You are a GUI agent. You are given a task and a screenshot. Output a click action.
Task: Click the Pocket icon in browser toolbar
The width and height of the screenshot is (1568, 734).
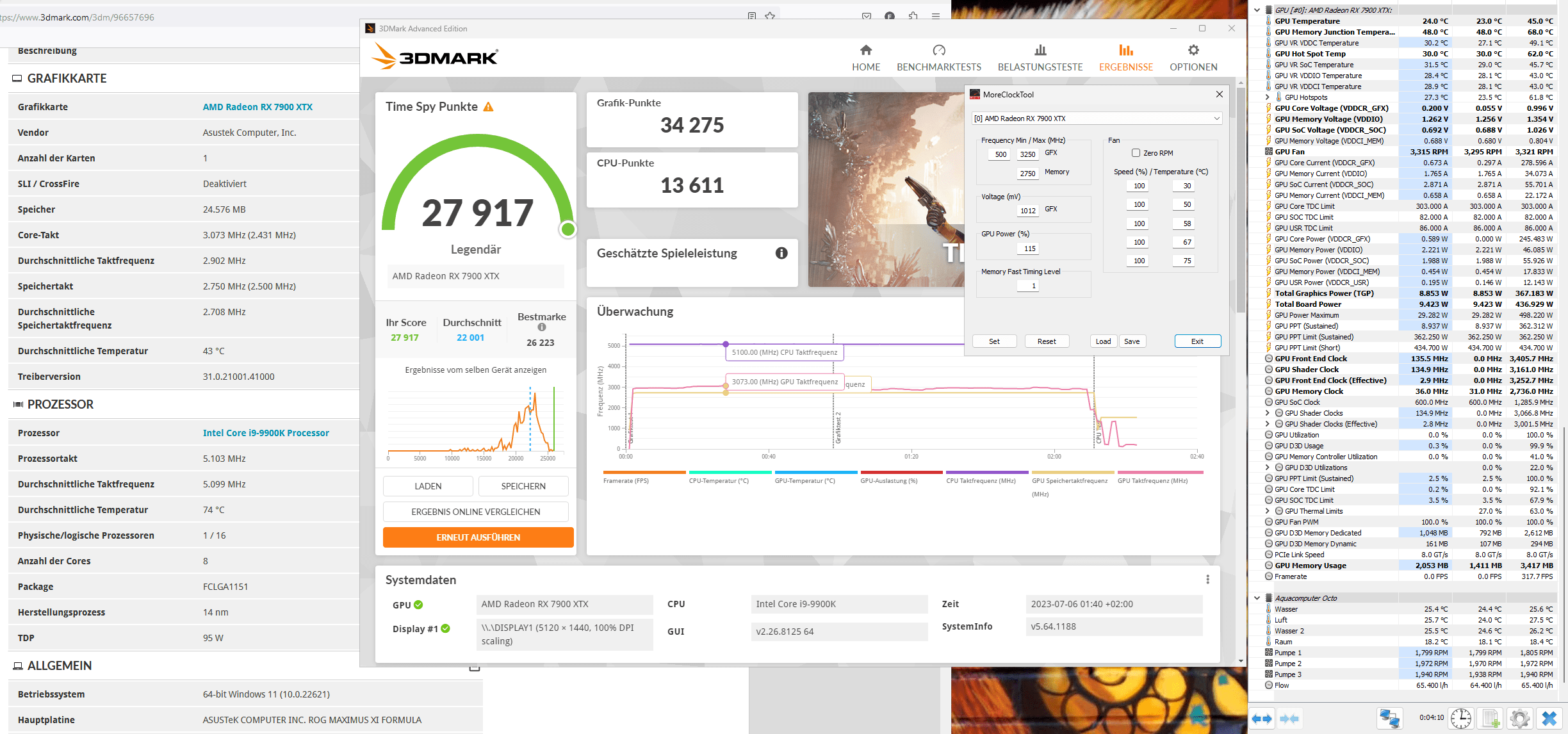[x=867, y=17]
